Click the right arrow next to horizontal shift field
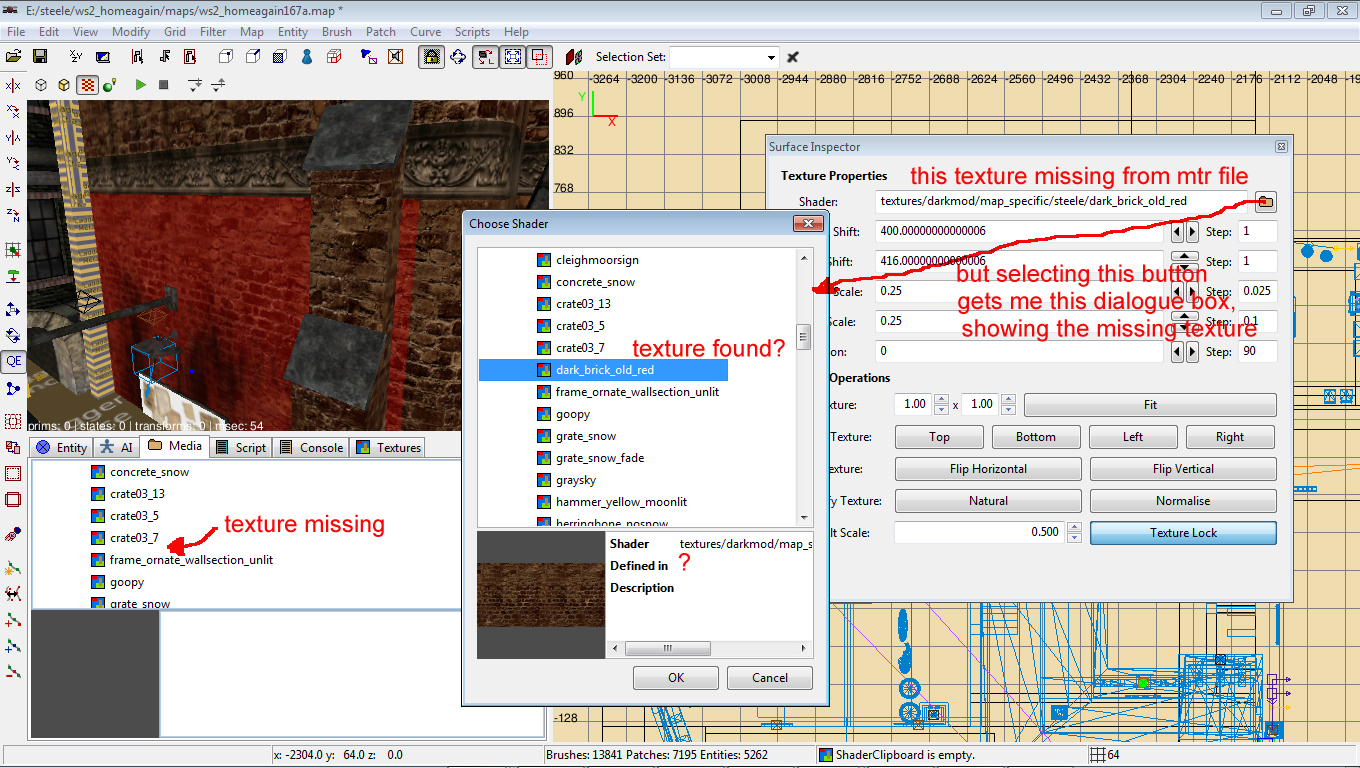The width and height of the screenshot is (1360, 768). 1191,232
